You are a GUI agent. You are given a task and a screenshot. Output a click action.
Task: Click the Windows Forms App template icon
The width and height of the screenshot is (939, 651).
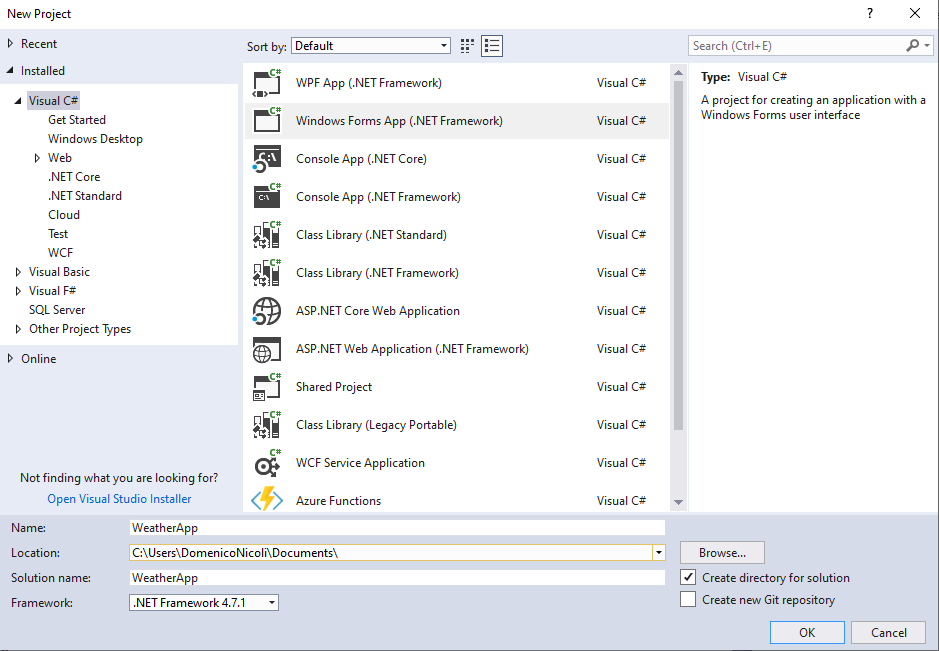click(x=267, y=120)
